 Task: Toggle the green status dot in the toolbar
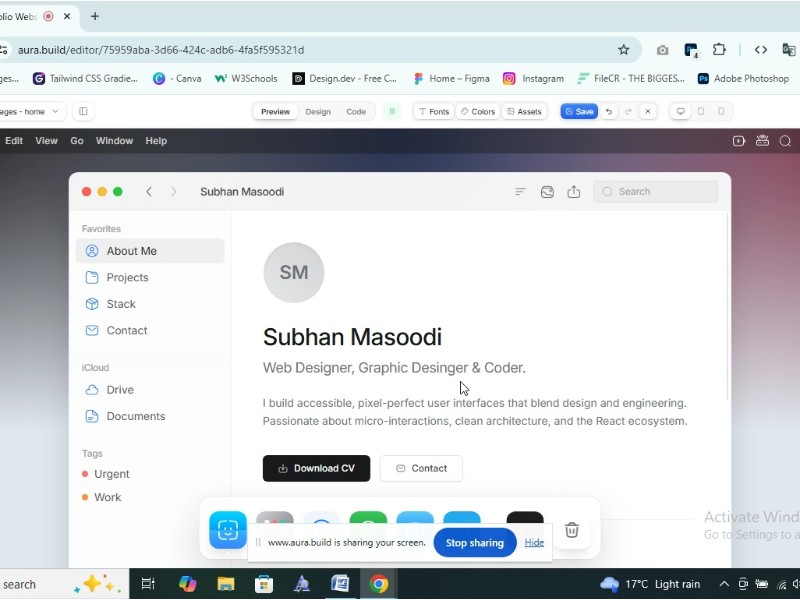coord(391,111)
